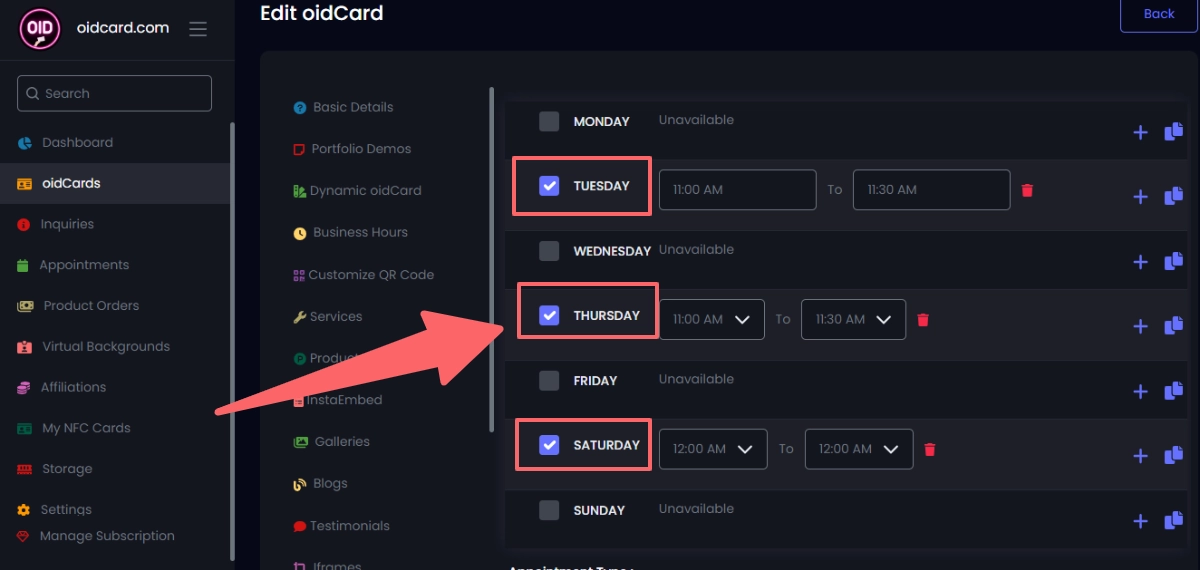This screenshot has height=570, width=1200.
Task: Enable the Monday checkbox
Action: point(549,122)
